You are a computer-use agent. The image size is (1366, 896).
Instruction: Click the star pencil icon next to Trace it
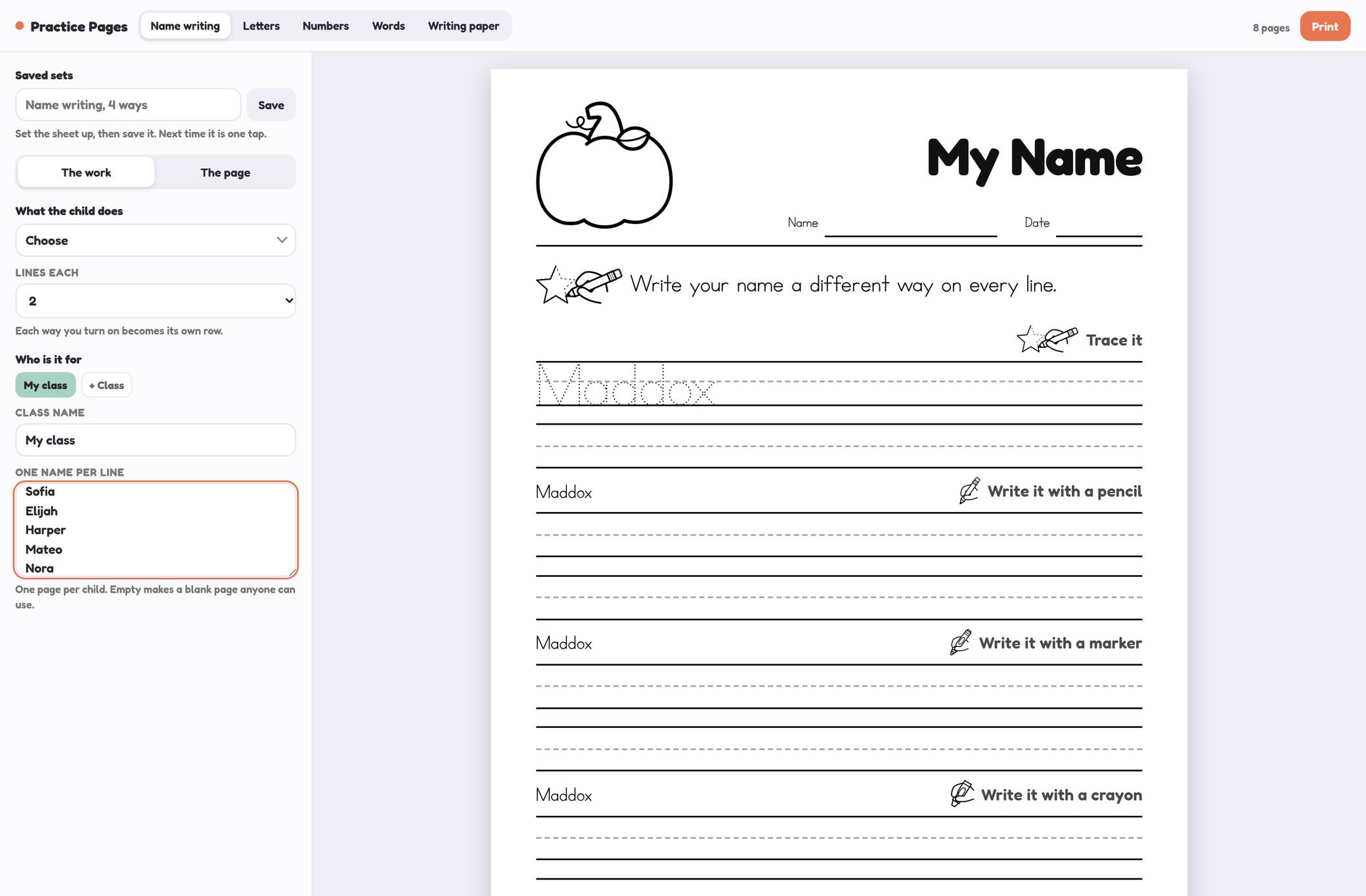[x=1047, y=339]
